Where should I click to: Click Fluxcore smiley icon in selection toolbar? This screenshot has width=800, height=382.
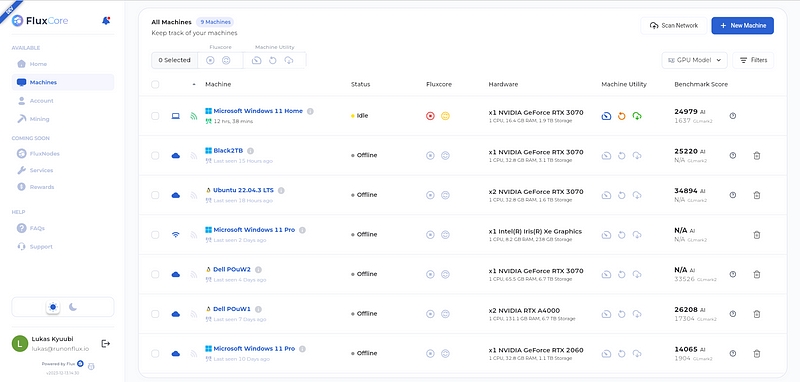226,60
